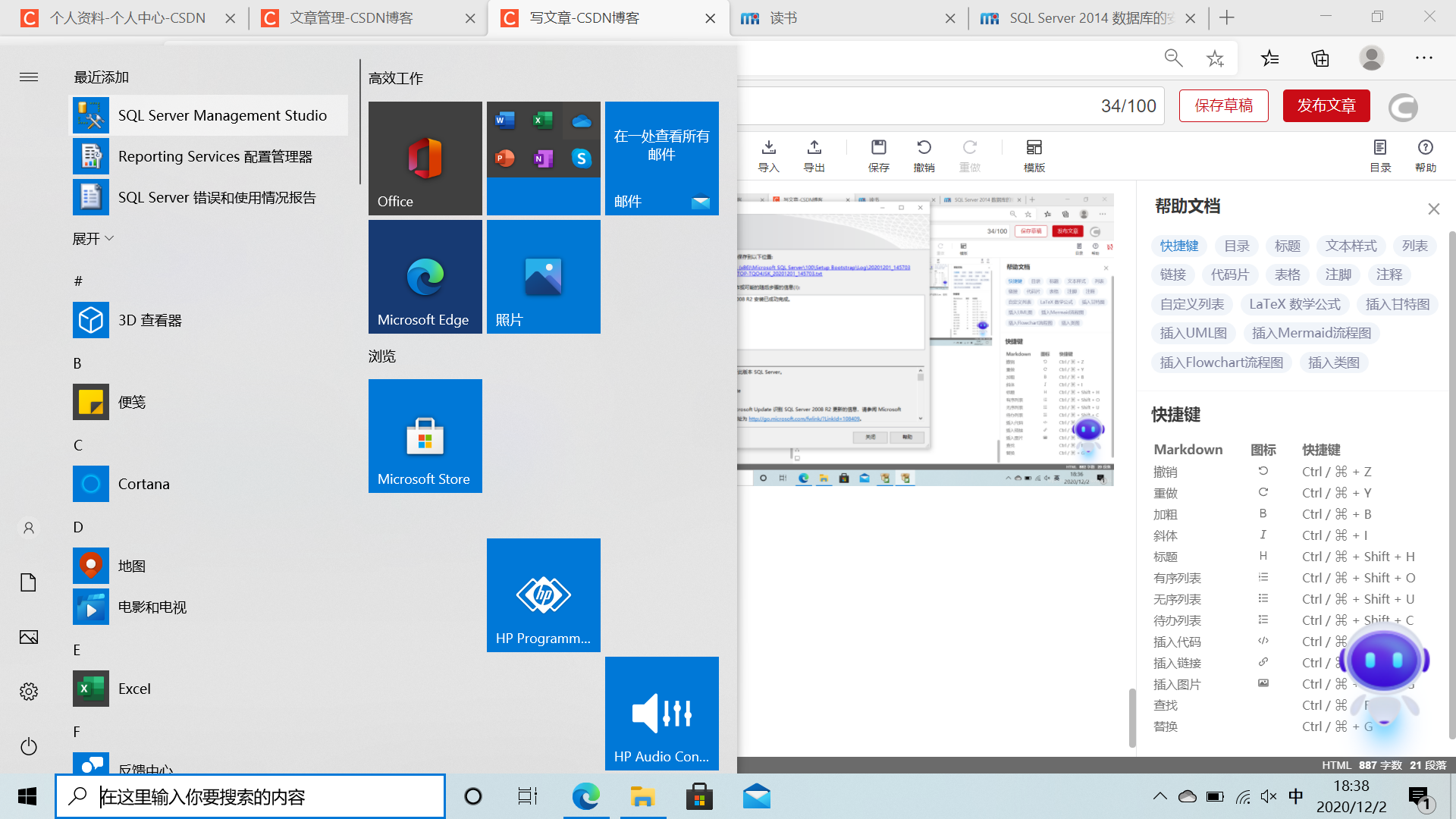Viewport: 1456px width, 819px height.
Task: Click the 保存 save toolbar icon
Action: [879, 155]
